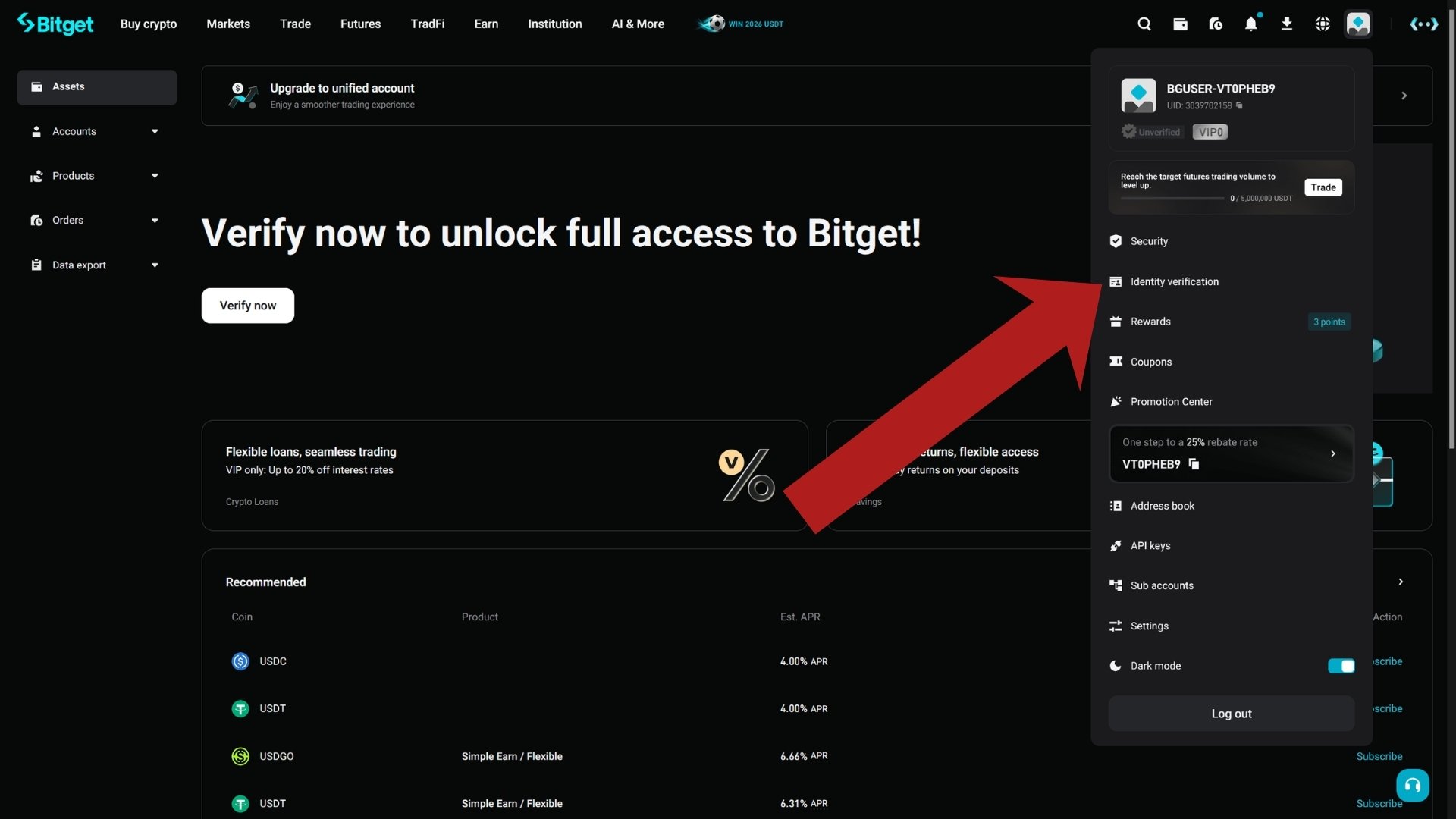
Task: Click the VIP0 level badge
Action: click(x=1210, y=132)
